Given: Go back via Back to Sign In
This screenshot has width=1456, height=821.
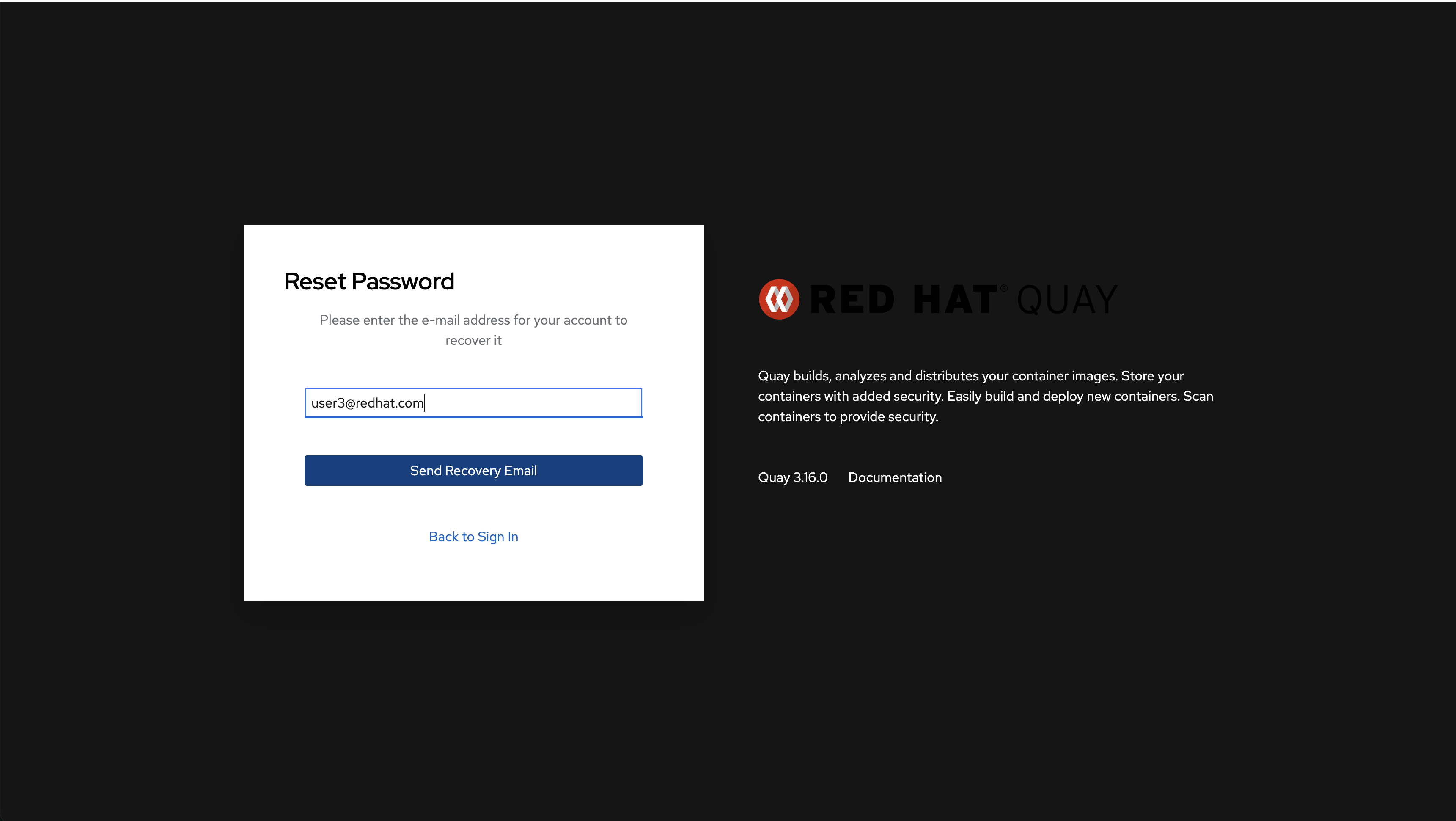Looking at the screenshot, I should coord(473,537).
